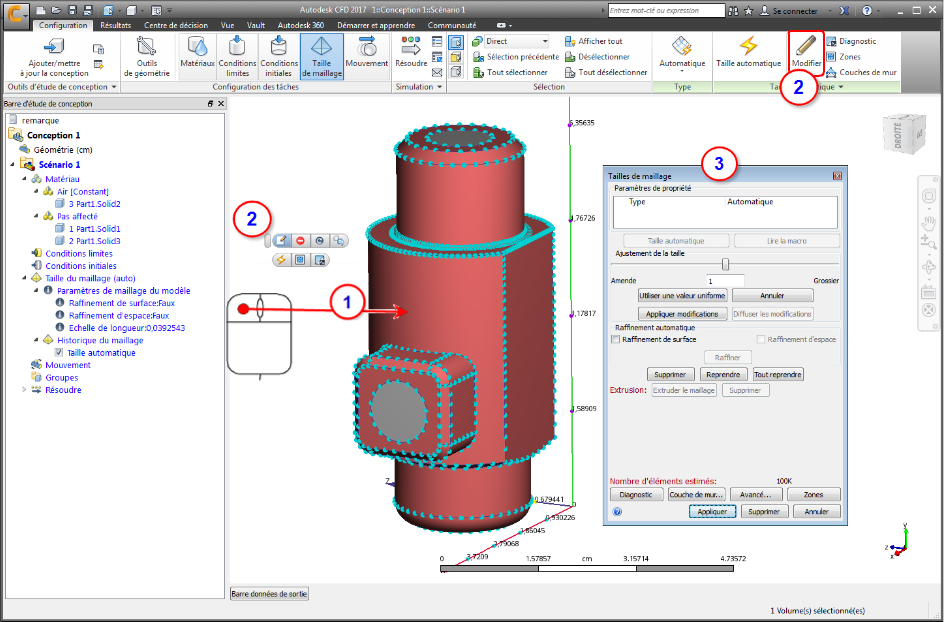This screenshot has width=944, height=622.
Task: Open the Vault ribbon tab
Action: 256,25
